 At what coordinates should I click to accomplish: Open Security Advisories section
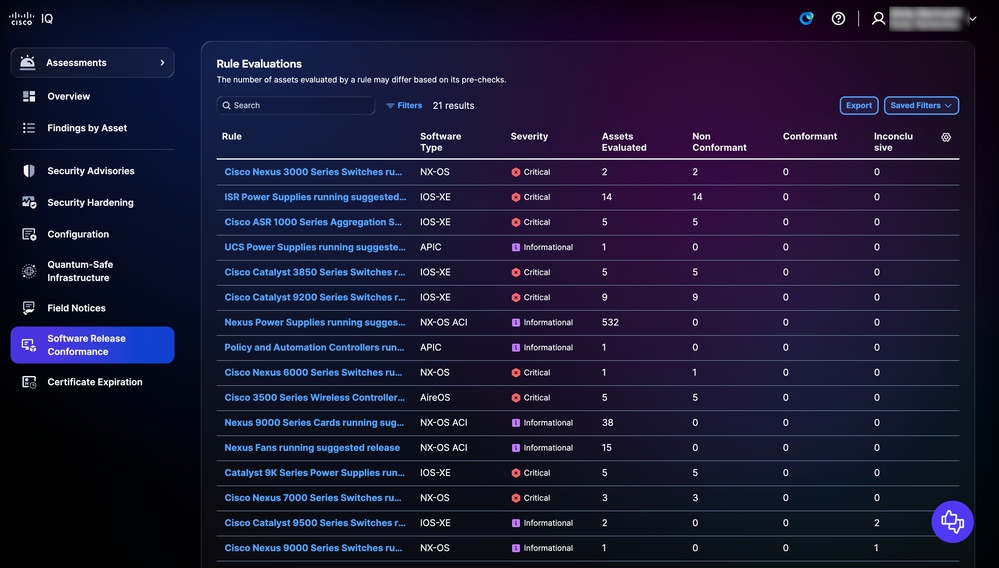90,171
